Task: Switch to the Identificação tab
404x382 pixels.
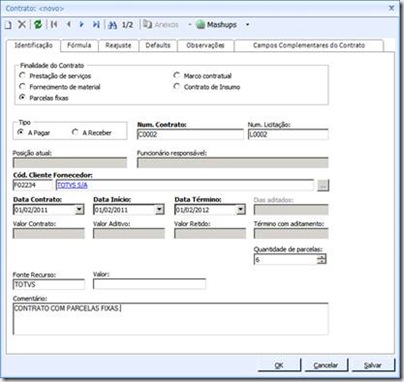Action: (33, 45)
